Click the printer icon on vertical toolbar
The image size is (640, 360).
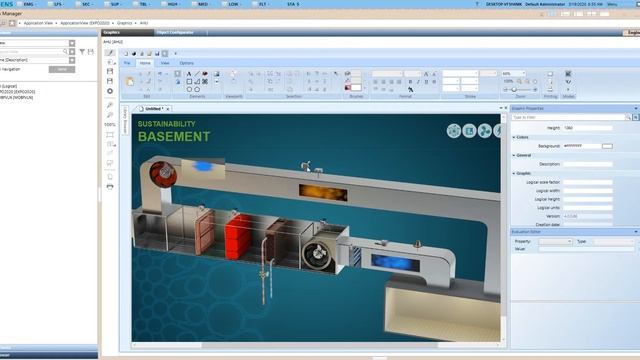tap(110, 187)
